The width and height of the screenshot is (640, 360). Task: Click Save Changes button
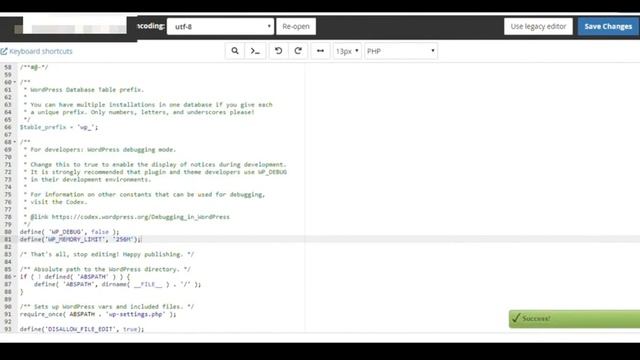pos(608,27)
